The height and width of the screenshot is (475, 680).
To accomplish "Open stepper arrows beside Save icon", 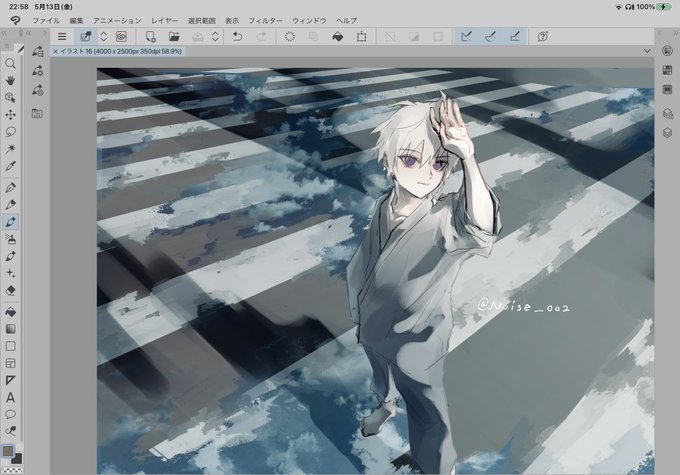I will [x=215, y=37].
